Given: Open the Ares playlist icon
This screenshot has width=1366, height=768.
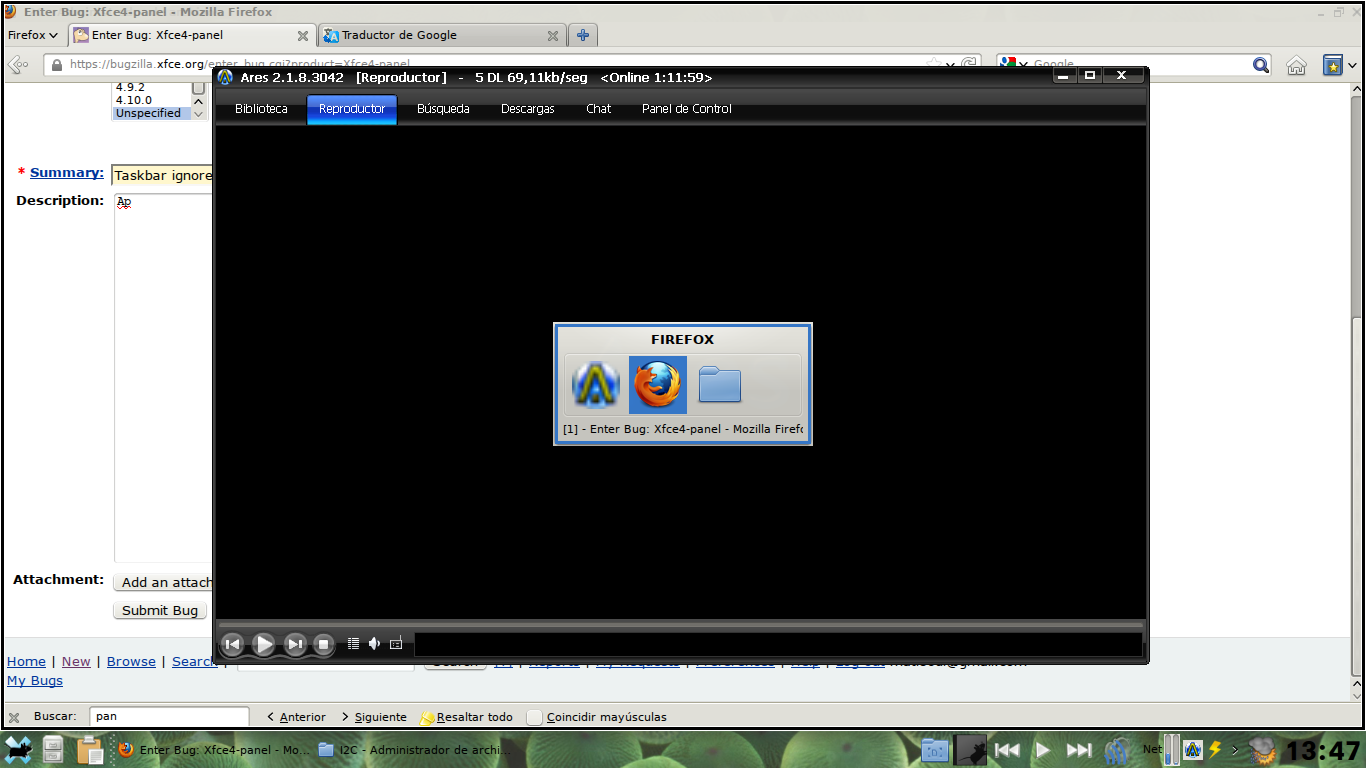Looking at the screenshot, I should 353,644.
